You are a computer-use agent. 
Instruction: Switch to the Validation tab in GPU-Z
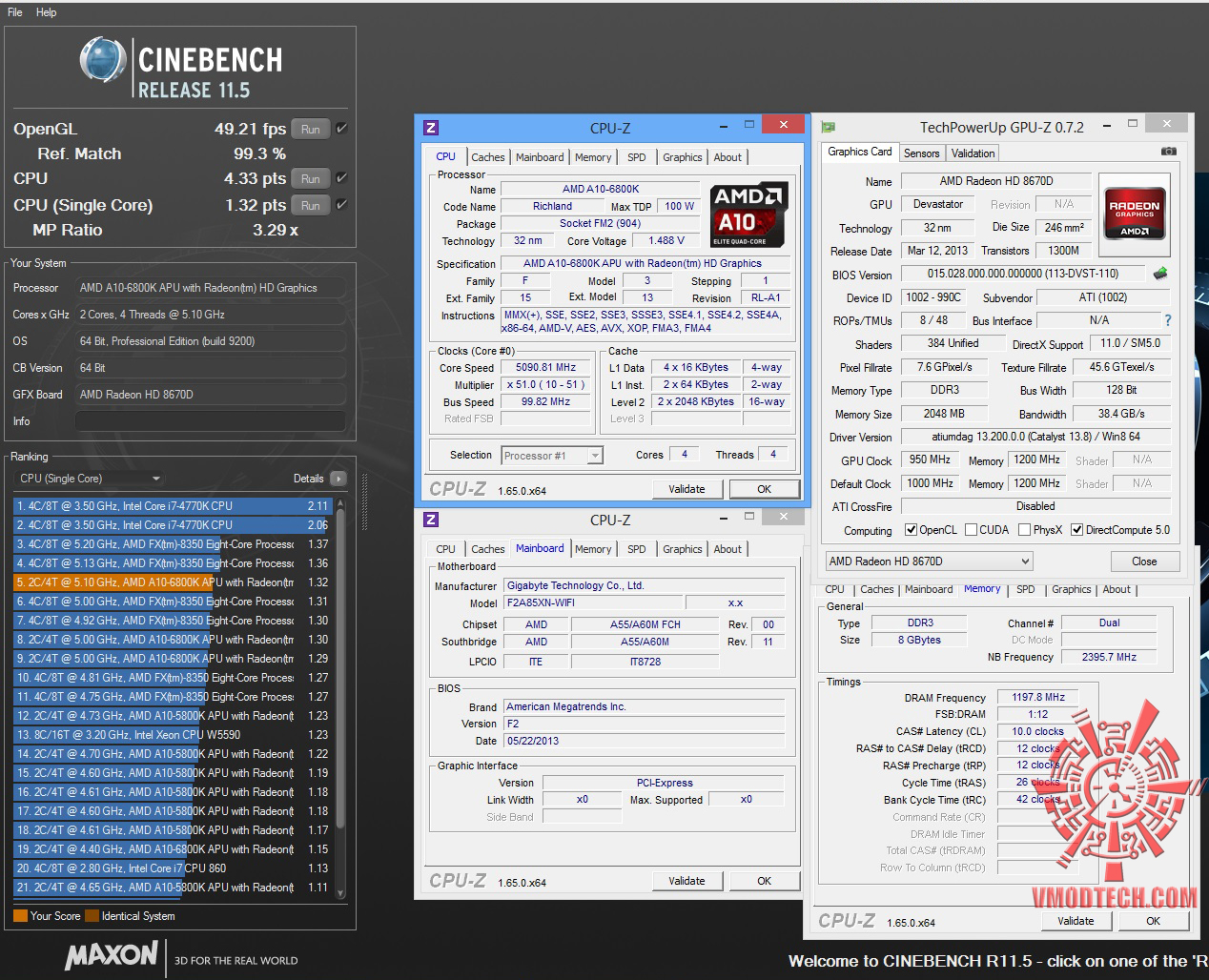[x=973, y=153]
